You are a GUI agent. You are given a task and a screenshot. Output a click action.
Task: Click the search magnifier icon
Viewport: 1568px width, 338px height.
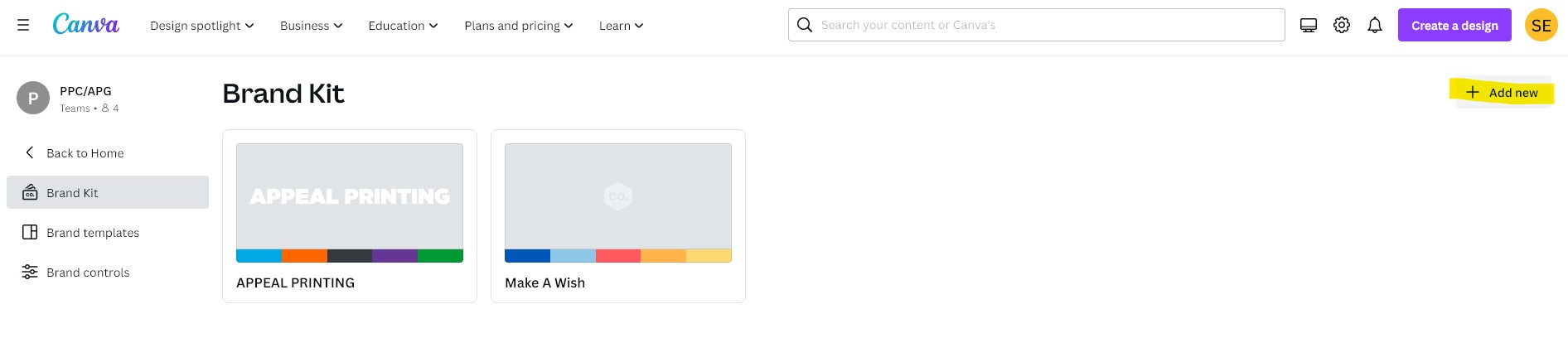(804, 25)
